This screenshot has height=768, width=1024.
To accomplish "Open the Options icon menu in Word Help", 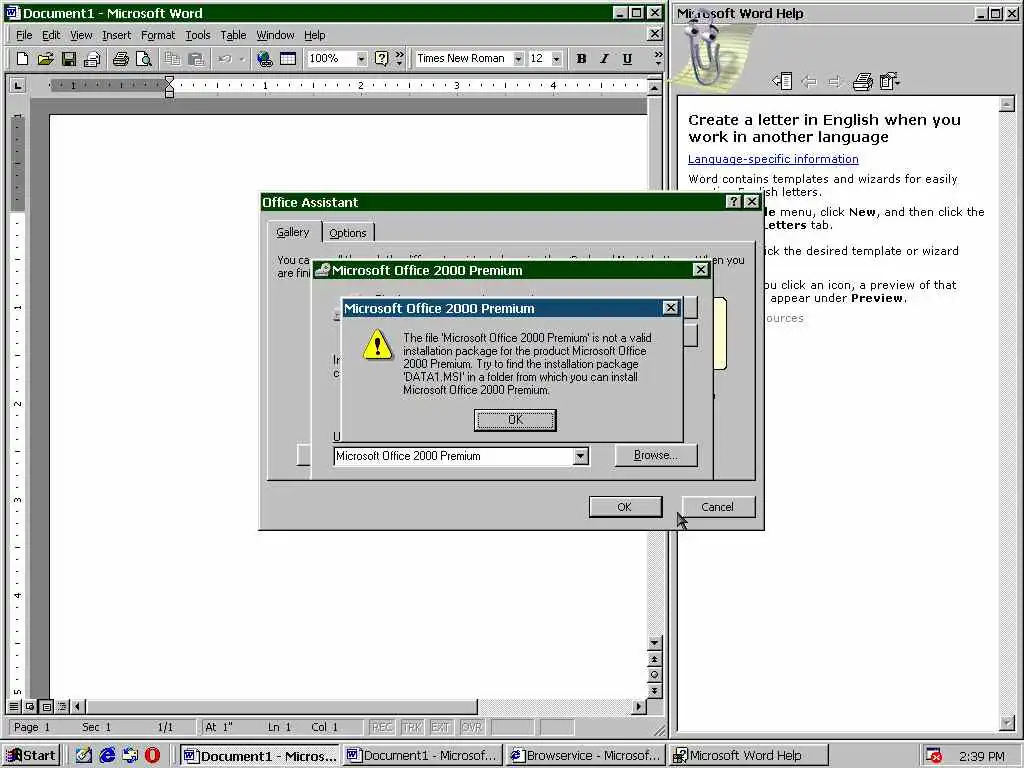I will click(889, 81).
